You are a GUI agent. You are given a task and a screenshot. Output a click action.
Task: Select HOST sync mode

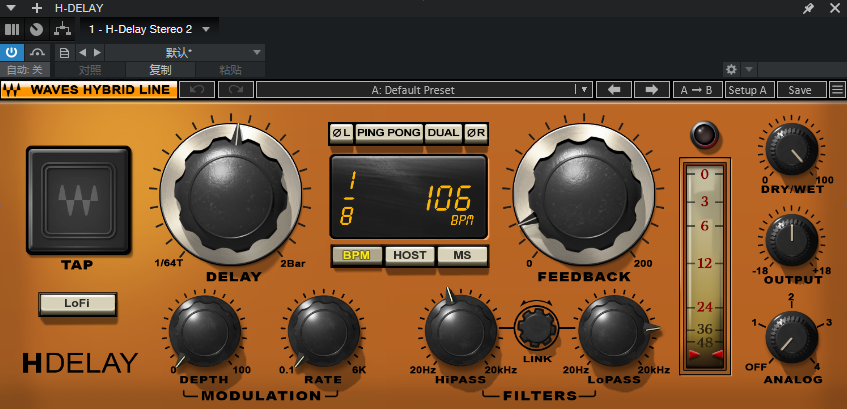pos(409,255)
